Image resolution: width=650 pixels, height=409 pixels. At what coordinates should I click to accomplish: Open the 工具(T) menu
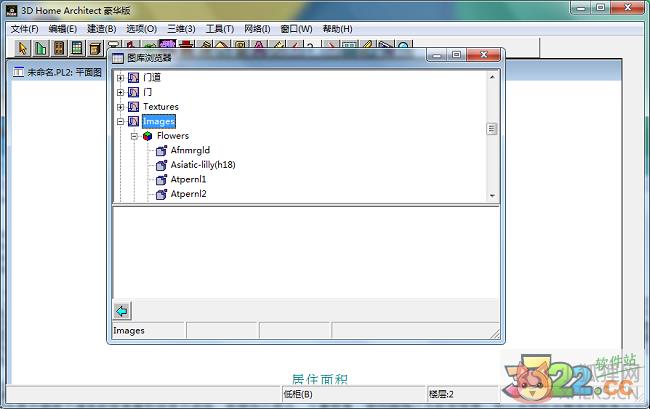pos(220,29)
